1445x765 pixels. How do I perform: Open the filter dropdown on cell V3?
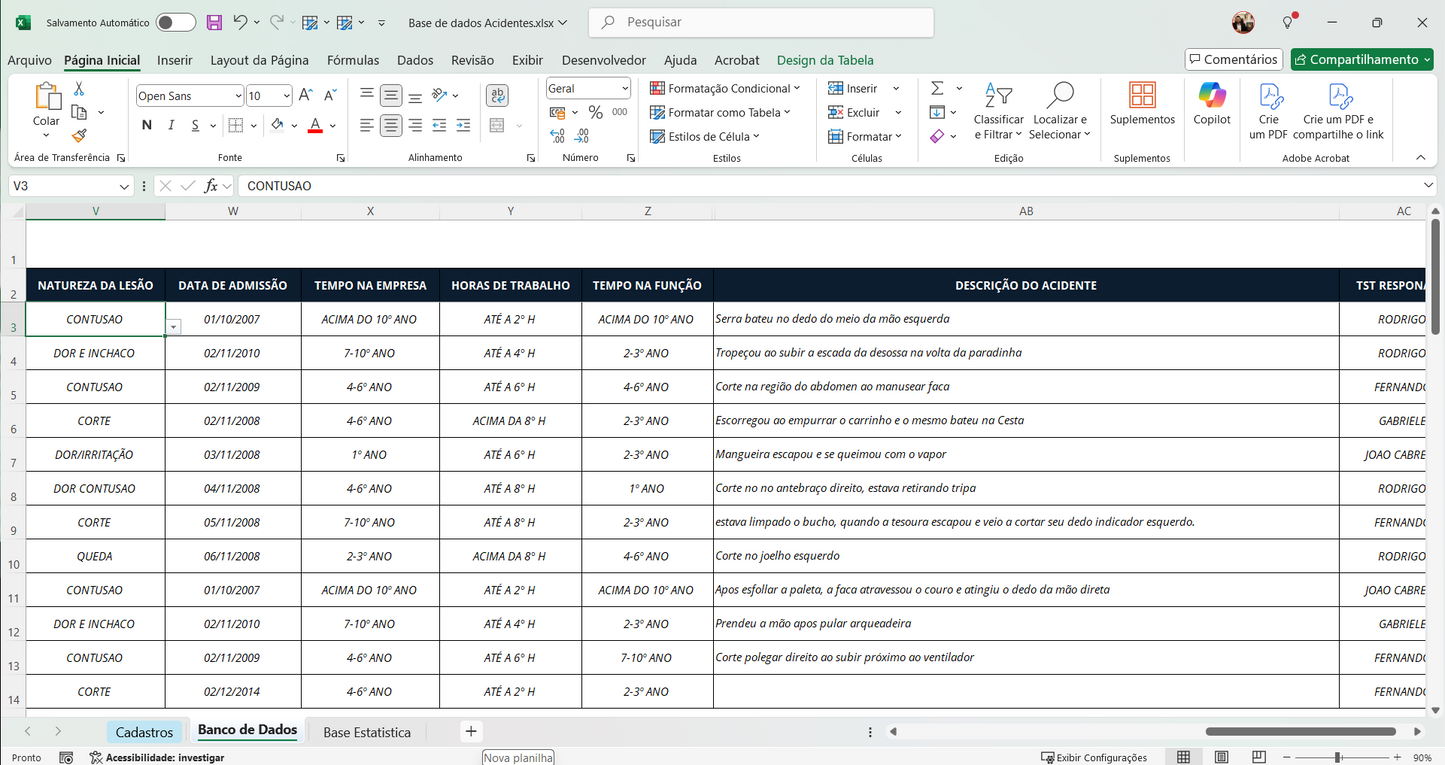[172, 327]
